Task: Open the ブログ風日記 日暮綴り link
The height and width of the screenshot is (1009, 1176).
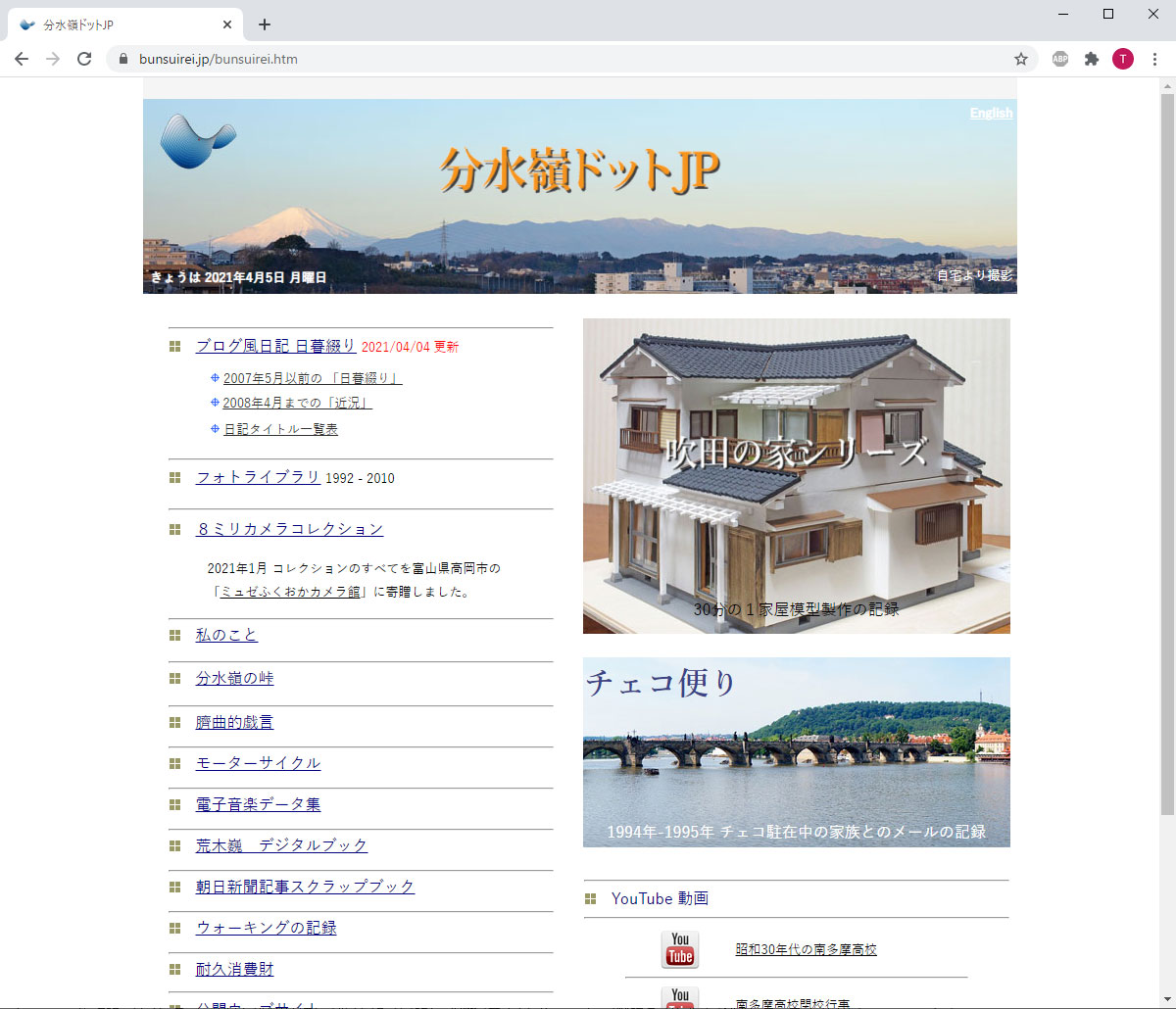Action: point(275,346)
